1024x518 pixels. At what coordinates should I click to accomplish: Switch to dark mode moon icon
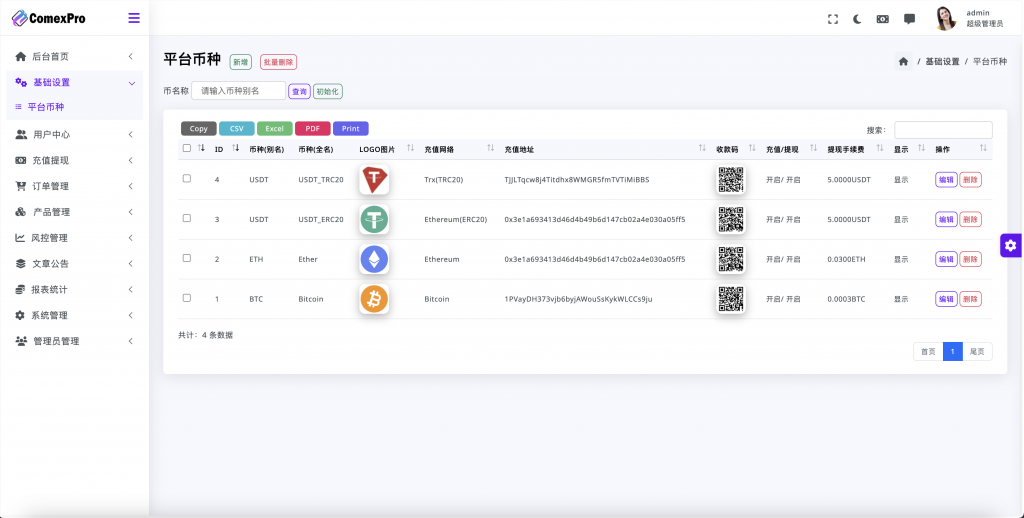pos(858,19)
